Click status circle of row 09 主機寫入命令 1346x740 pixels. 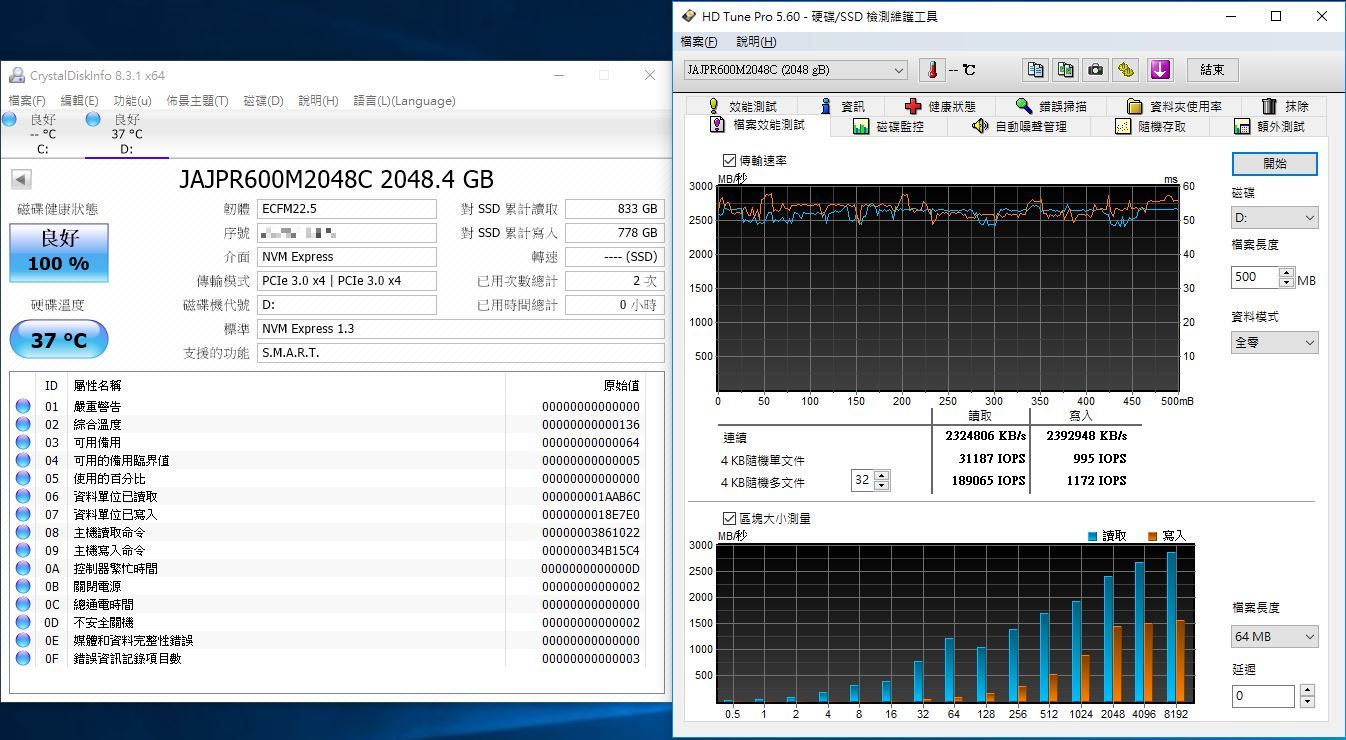pos(23,551)
